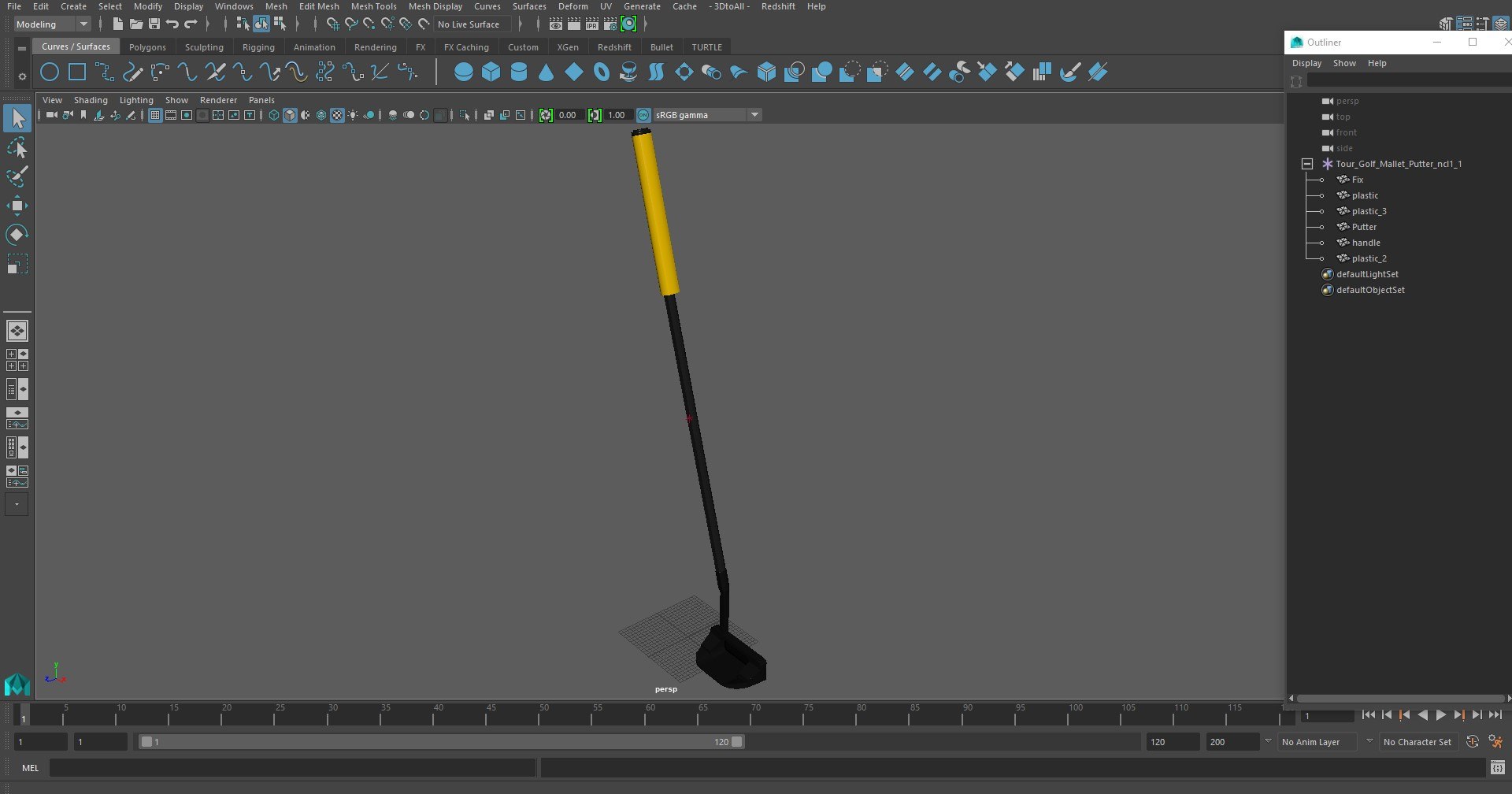Create a NURBS Torus from shelf
The height and width of the screenshot is (794, 1512).
[602, 72]
